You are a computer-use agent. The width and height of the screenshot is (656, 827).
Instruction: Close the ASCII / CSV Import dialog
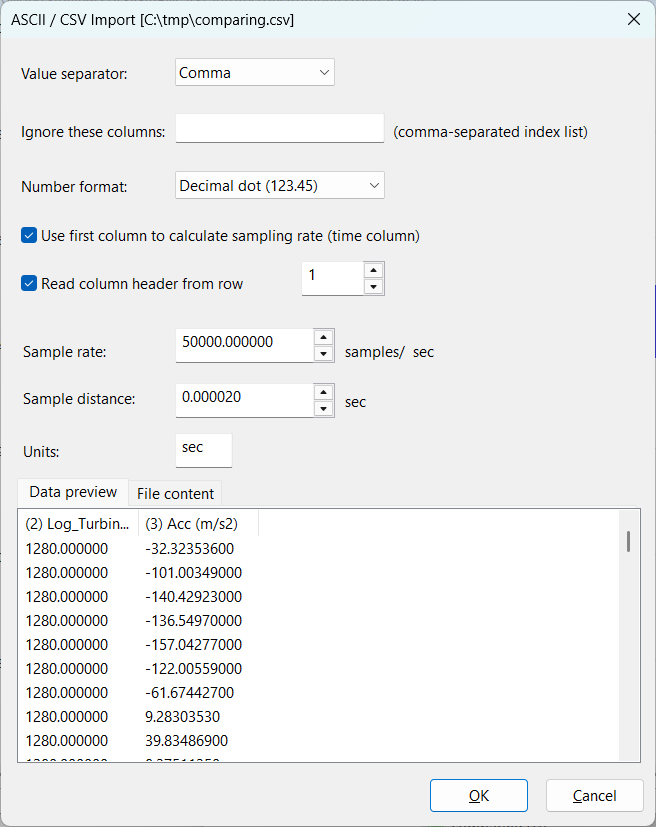[632, 20]
